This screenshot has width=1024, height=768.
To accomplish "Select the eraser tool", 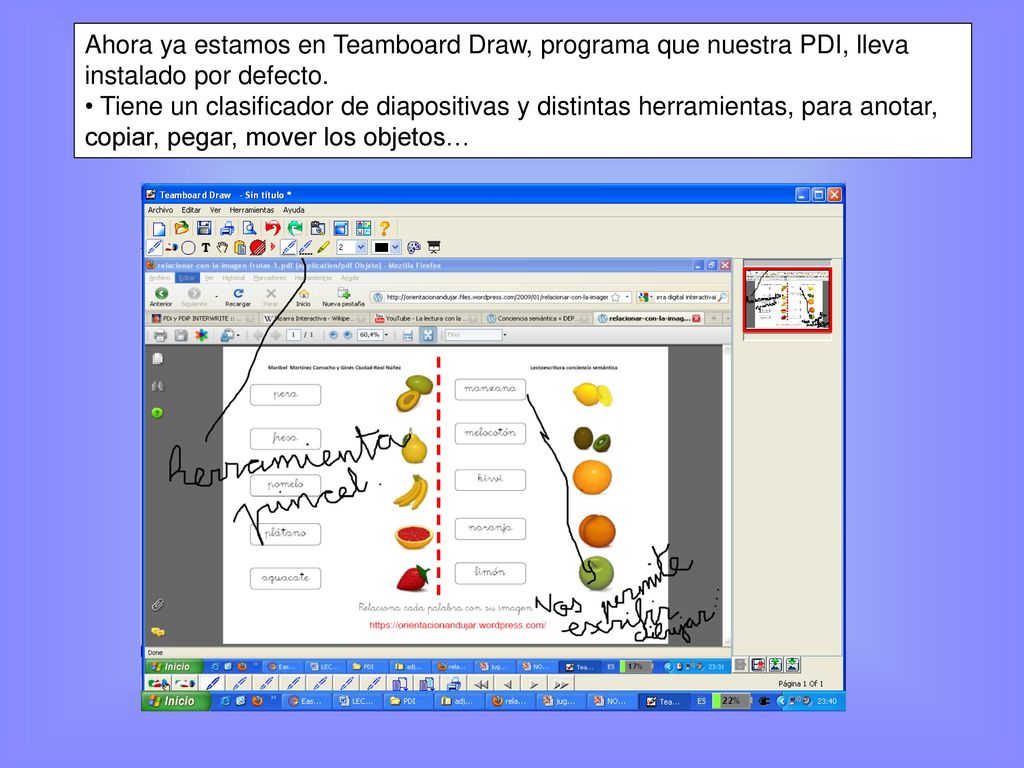I will pos(172,248).
